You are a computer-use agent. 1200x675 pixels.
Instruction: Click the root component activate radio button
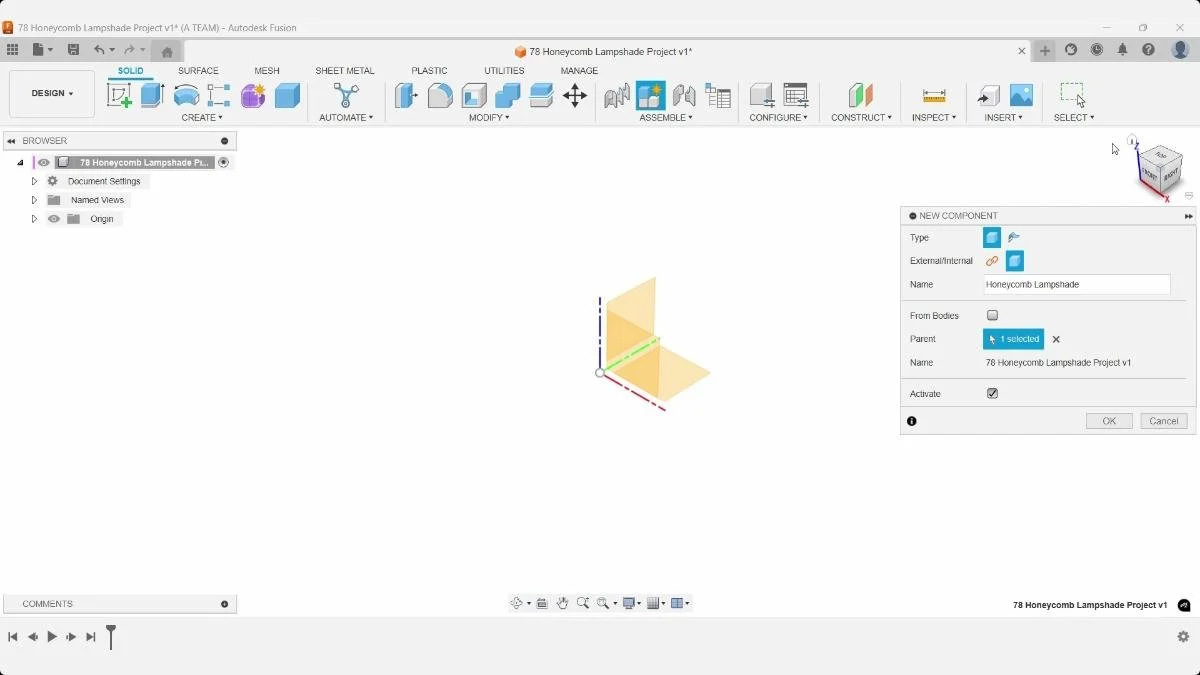[223, 162]
